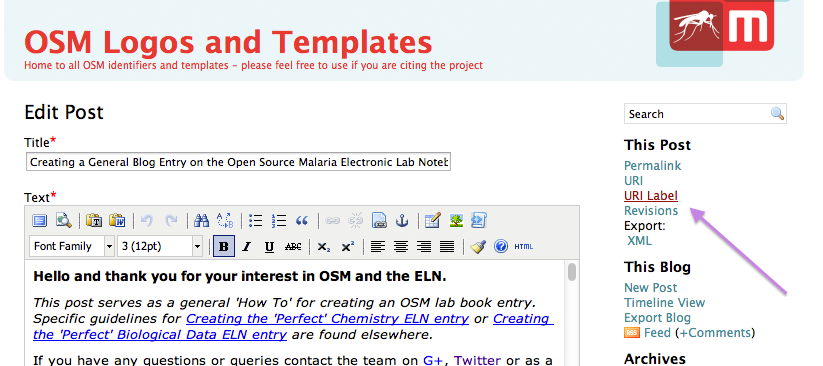Click the preview magnifier icon
This screenshot has height=366, width=823.
coord(63,221)
